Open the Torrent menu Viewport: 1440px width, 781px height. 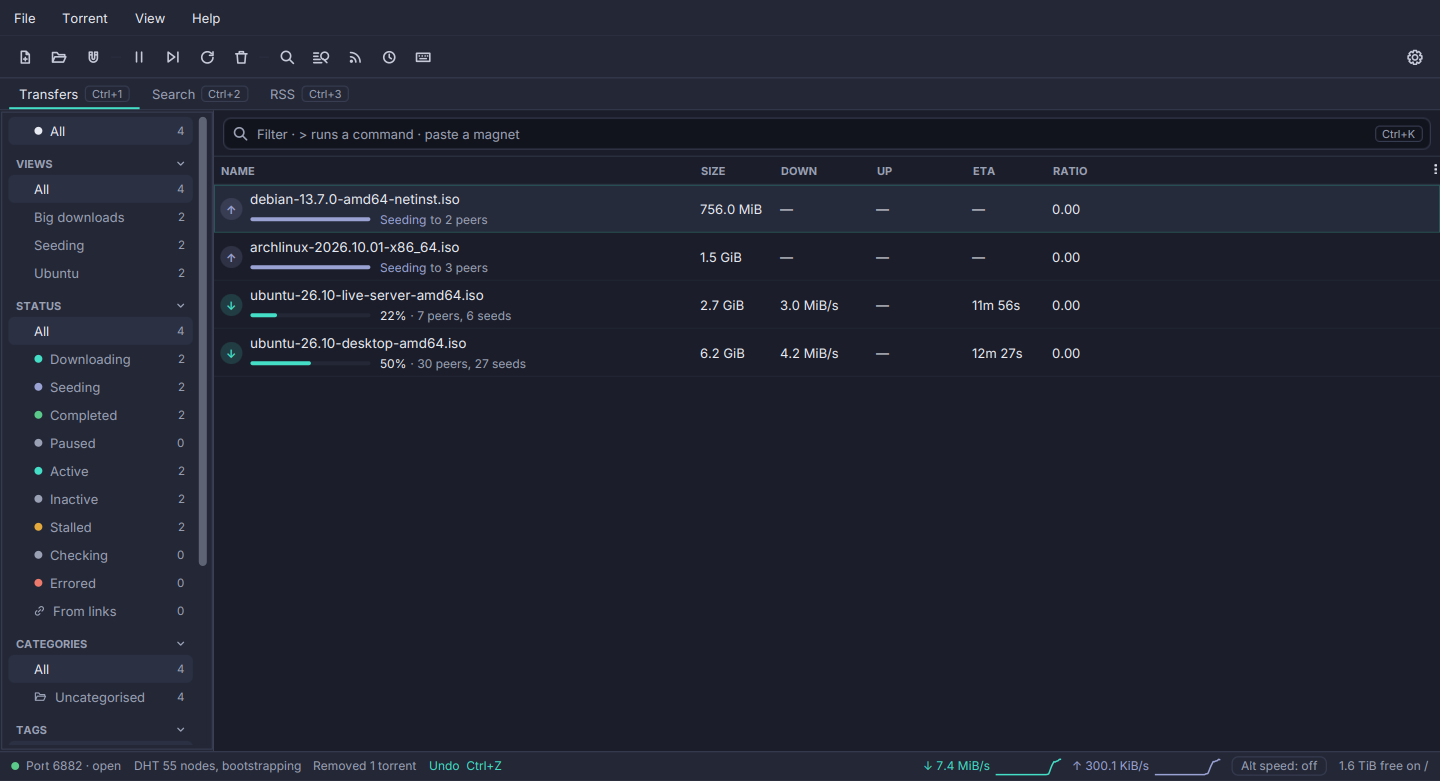coord(85,18)
